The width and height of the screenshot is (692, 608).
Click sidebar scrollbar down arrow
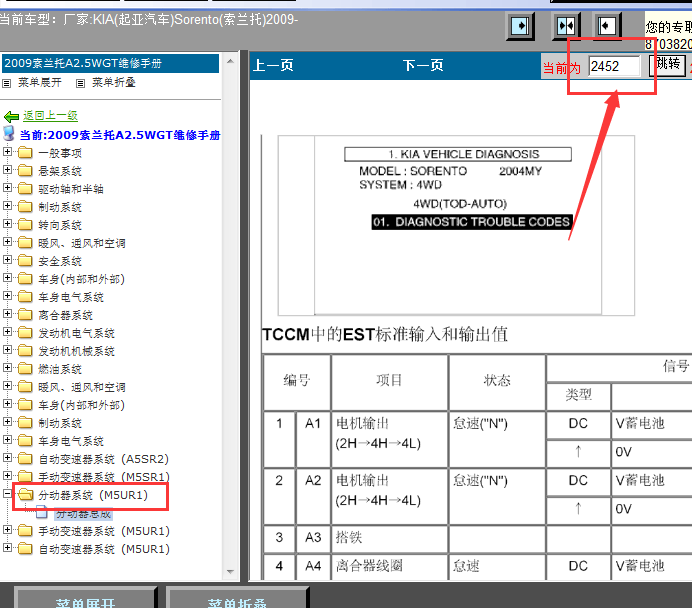pyautogui.click(x=230, y=572)
